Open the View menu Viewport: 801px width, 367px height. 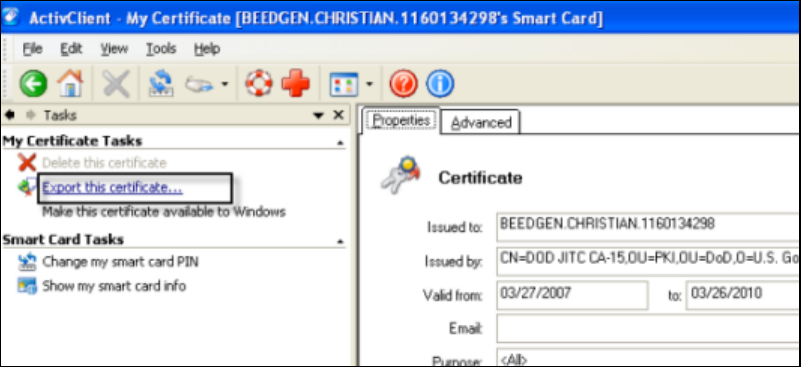pos(113,49)
